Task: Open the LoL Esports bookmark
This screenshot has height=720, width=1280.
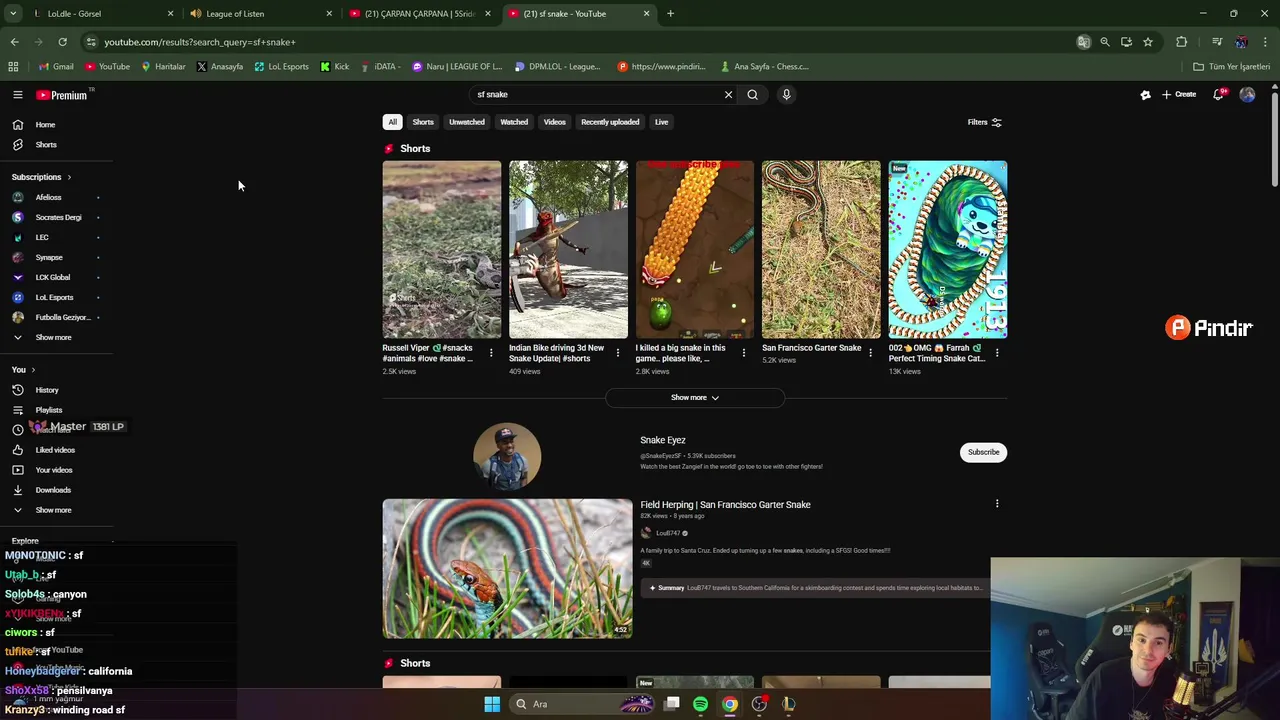Action: 281,67
